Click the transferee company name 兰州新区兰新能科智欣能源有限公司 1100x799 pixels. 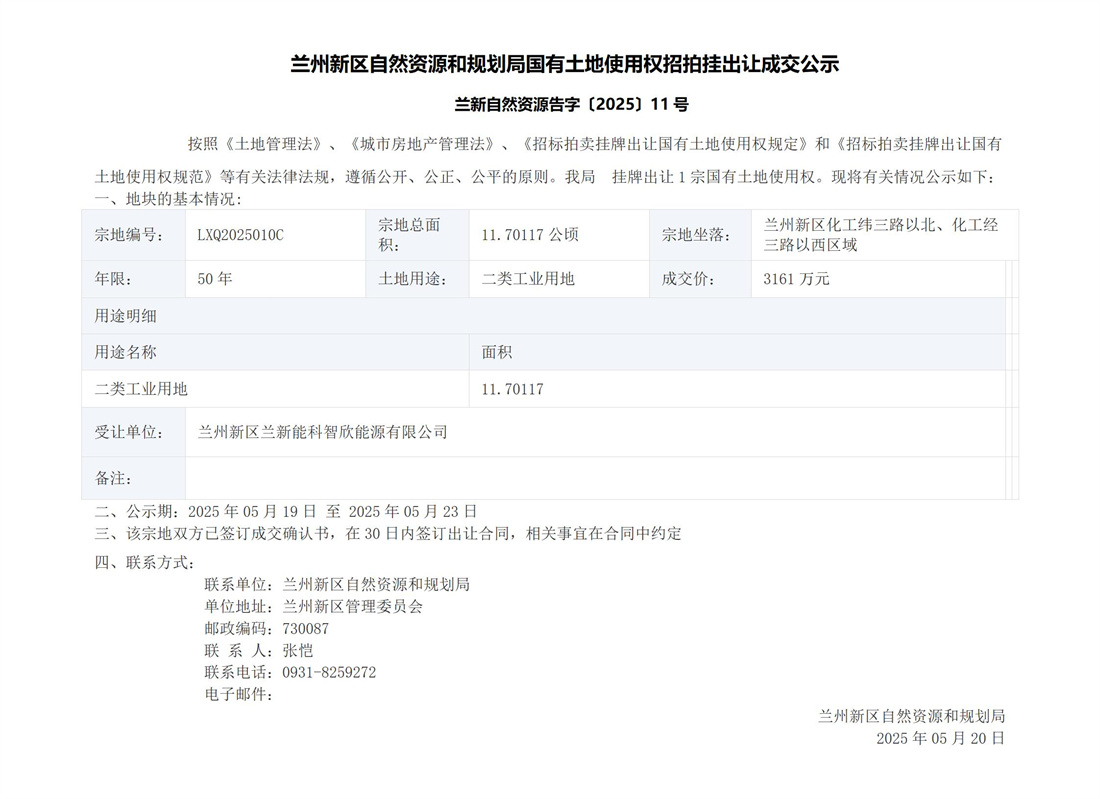tap(322, 432)
